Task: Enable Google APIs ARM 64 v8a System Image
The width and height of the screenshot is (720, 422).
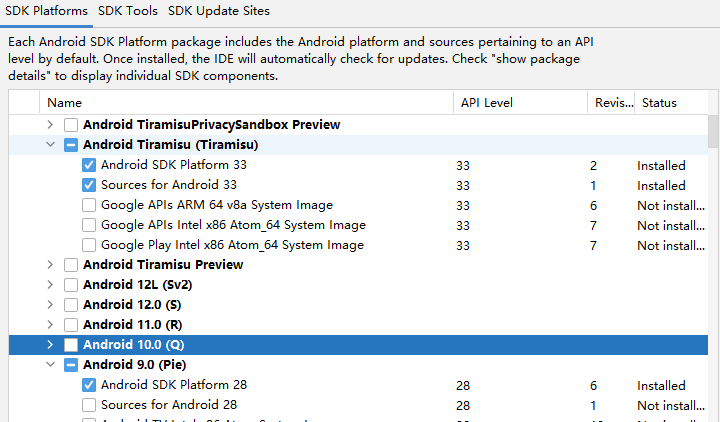Action: tap(89, 205)
